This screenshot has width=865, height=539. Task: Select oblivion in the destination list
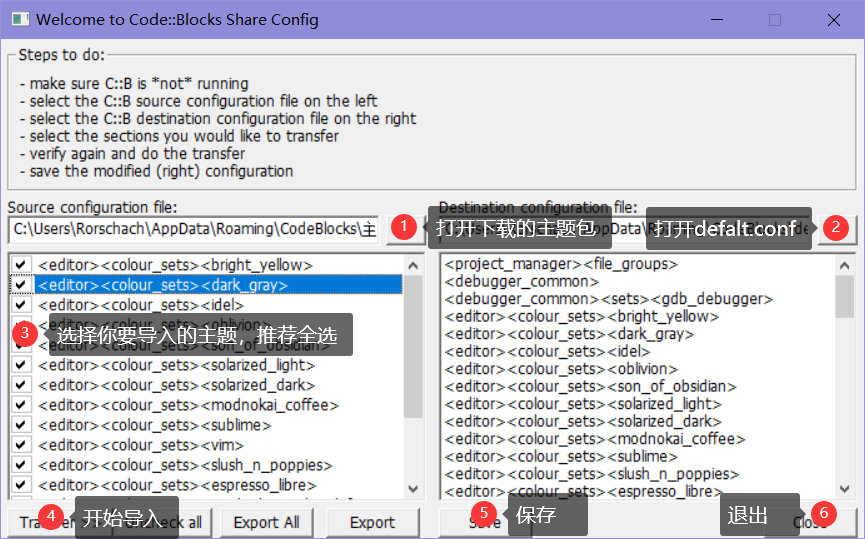click(561, 369)
